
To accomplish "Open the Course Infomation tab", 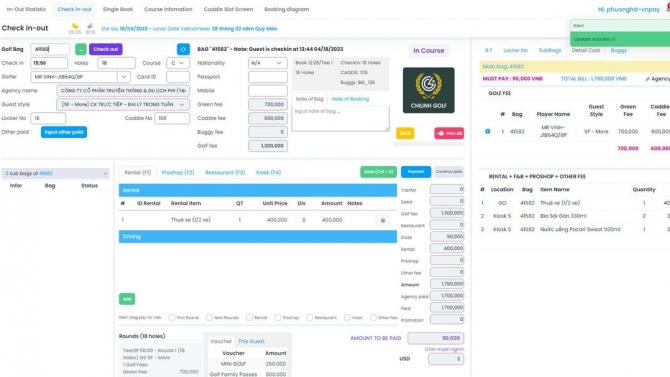I will pos(168,9).
